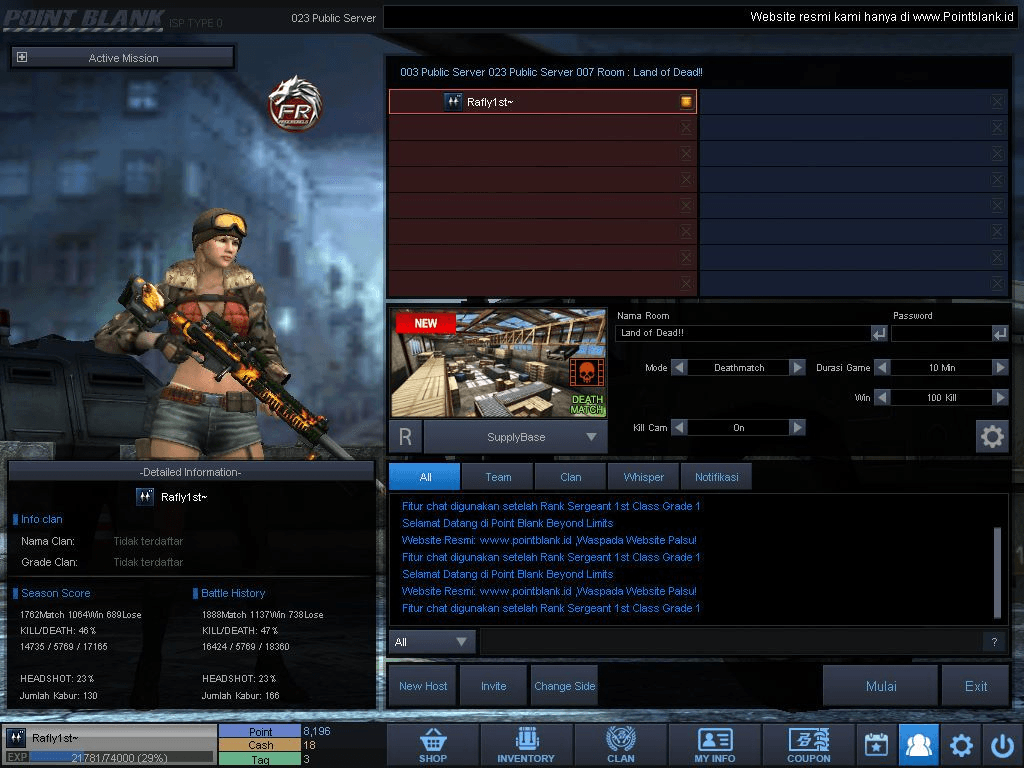Click the Password input field
This screenshot has height=768, width=1024.
pos(942,334)
